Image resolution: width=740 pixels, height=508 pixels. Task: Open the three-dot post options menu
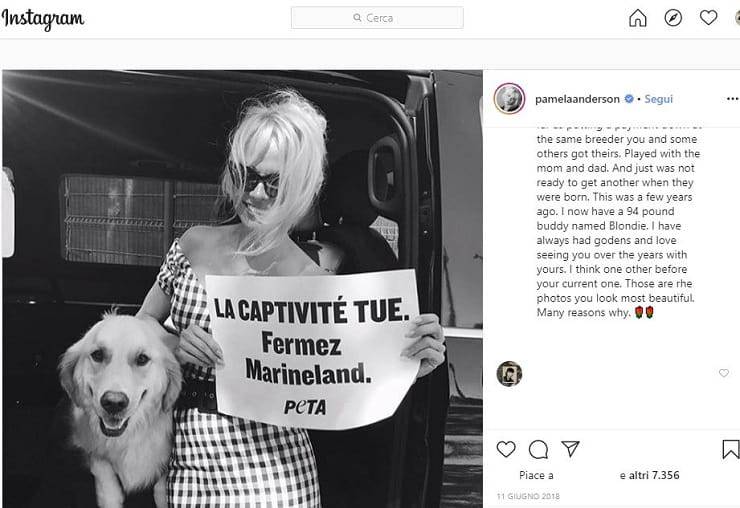click(732, 99)
